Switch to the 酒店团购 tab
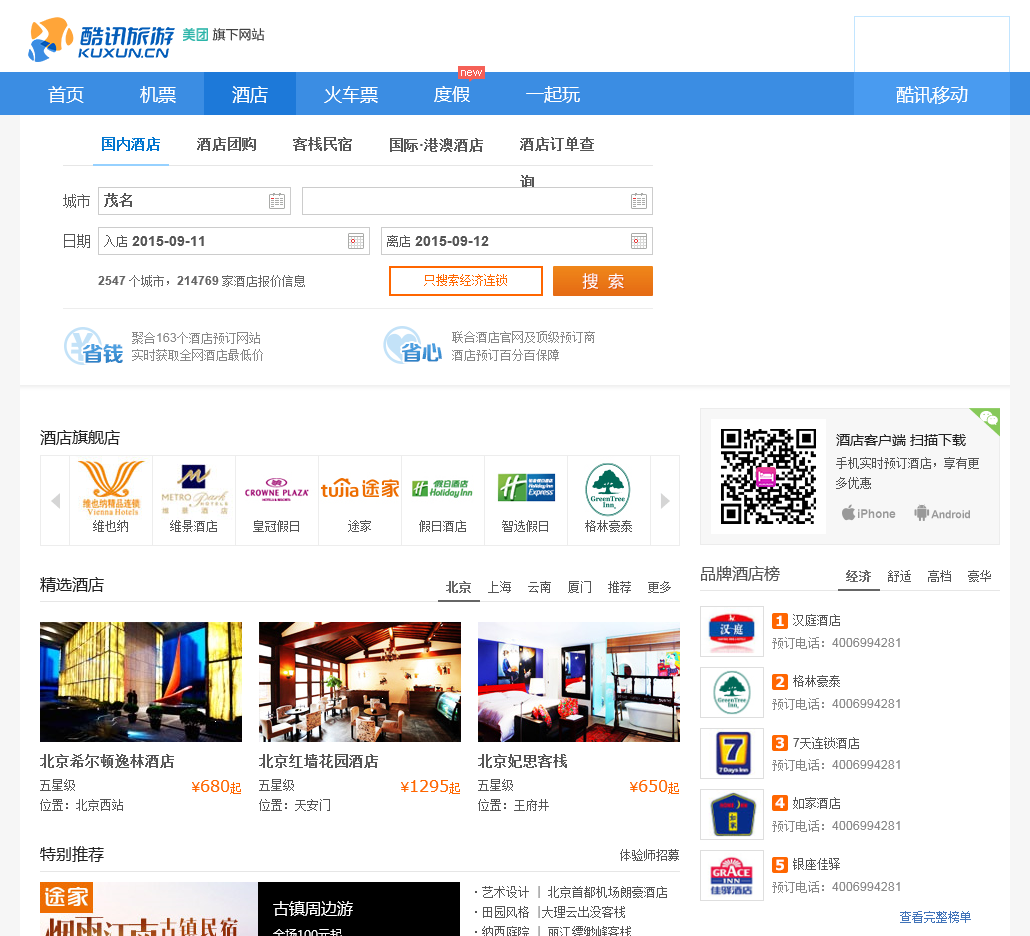 (226, 145)
